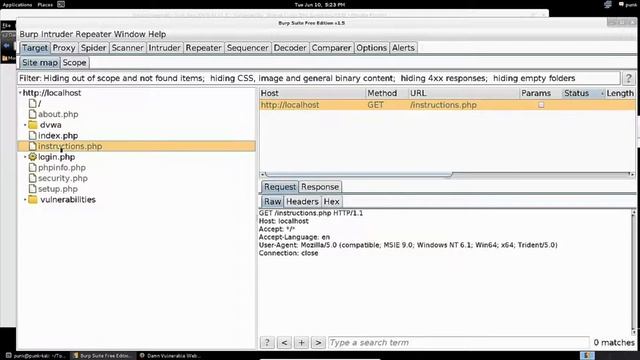Toggle the Params checkbox for instructions.php

[541, 105]
